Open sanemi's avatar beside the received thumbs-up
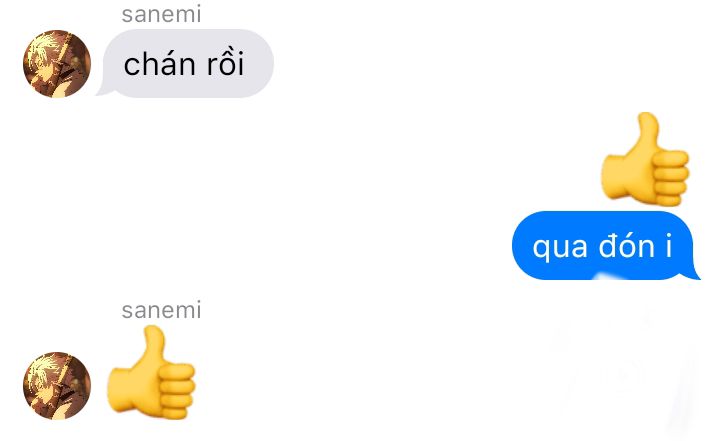Screen dimensions: 718x441 57,386
